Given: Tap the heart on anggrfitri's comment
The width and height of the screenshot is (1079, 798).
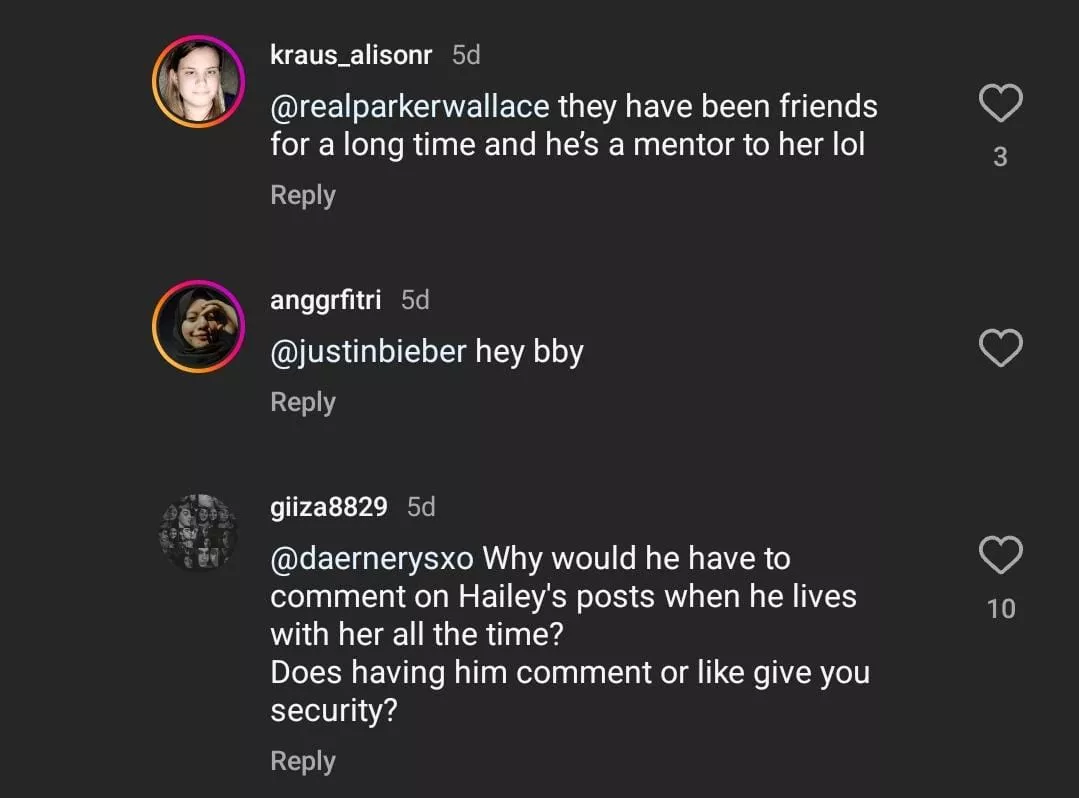Looking at the screenshot, I should (999, 348).
